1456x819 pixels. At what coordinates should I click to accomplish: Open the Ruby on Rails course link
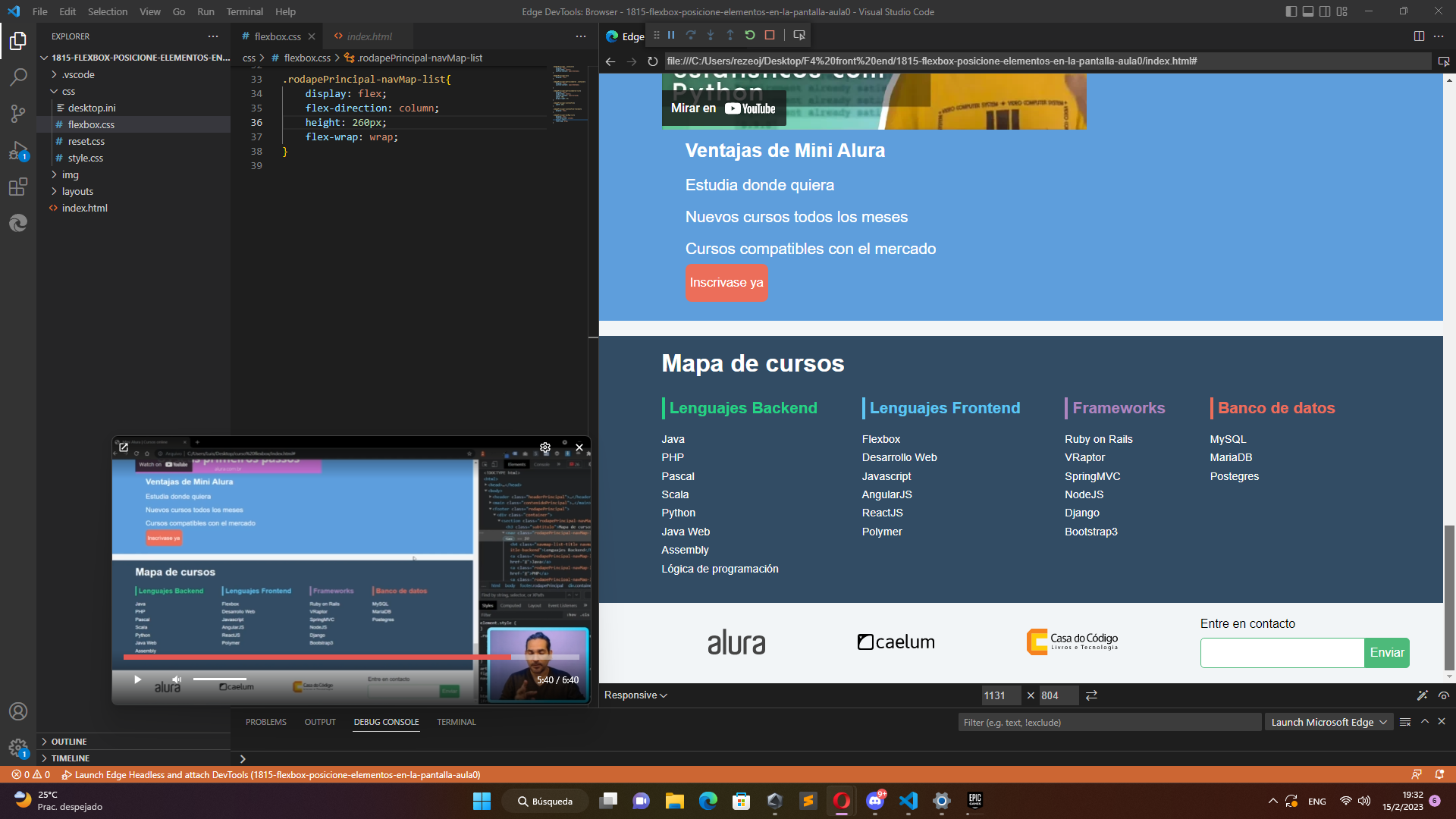pyautogui.click(x=1099, y=439)
